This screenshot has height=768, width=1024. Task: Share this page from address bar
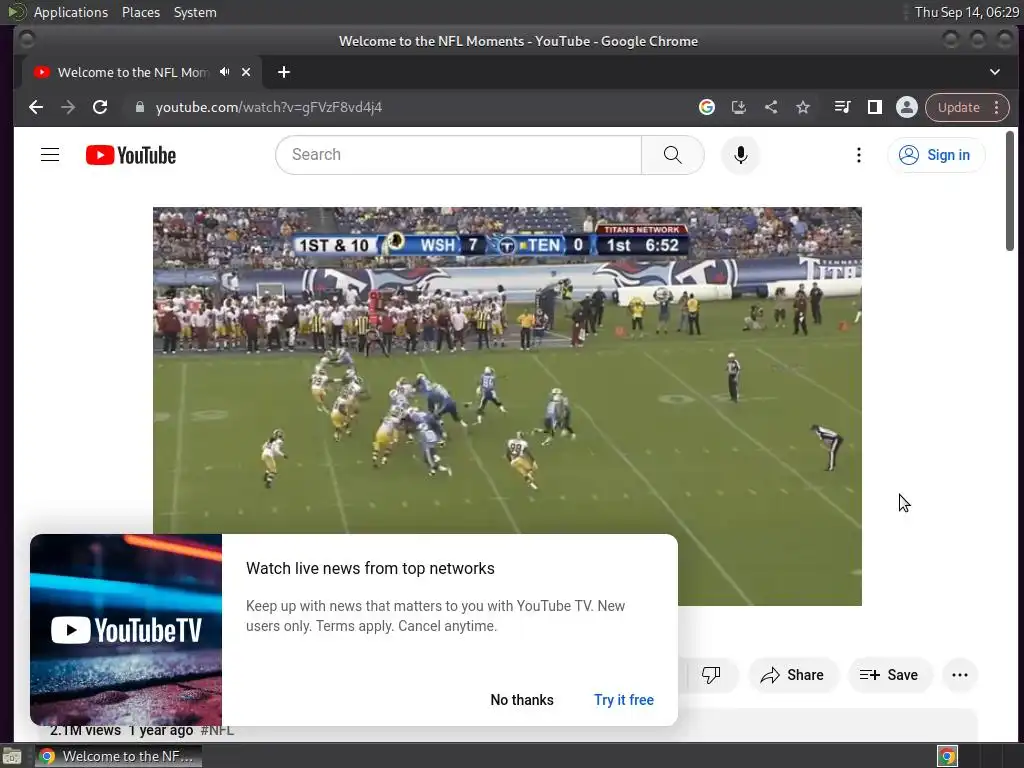coord(771,107)
